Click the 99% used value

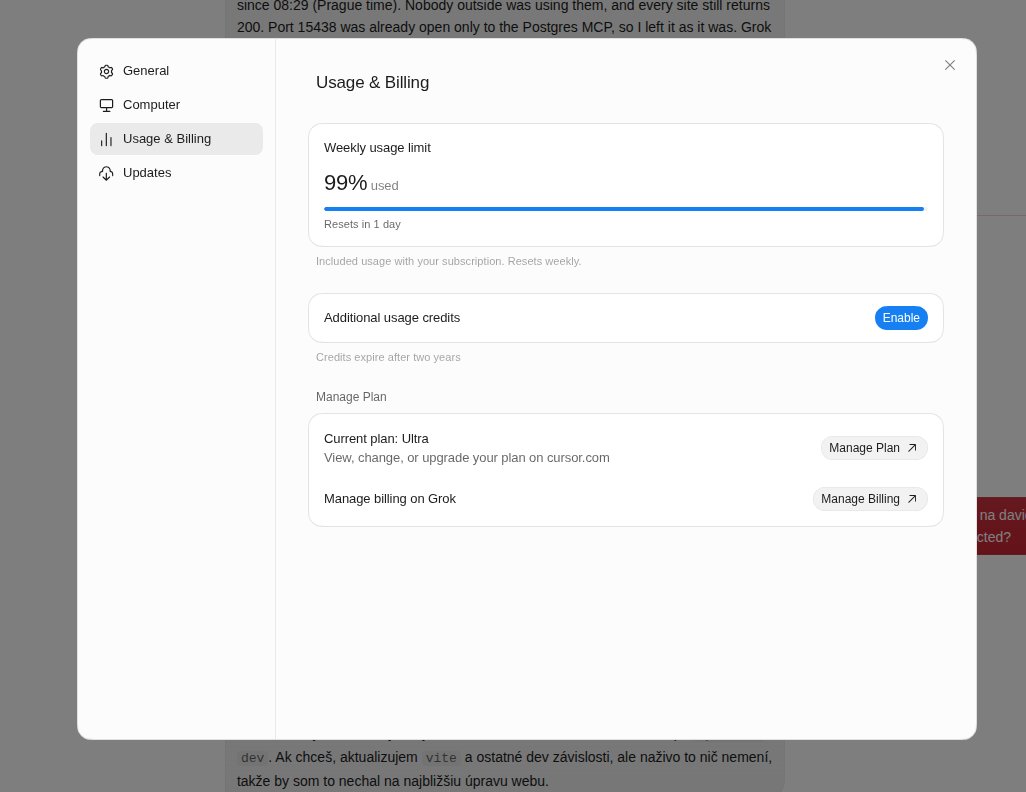(361, 183)
